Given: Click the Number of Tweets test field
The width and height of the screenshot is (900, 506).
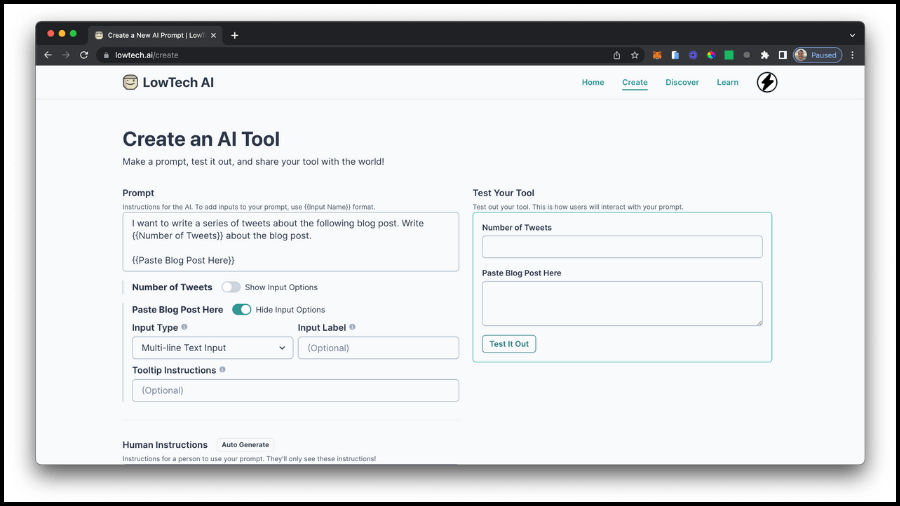Looking at the screenshot, I should [x=621, y=247].
